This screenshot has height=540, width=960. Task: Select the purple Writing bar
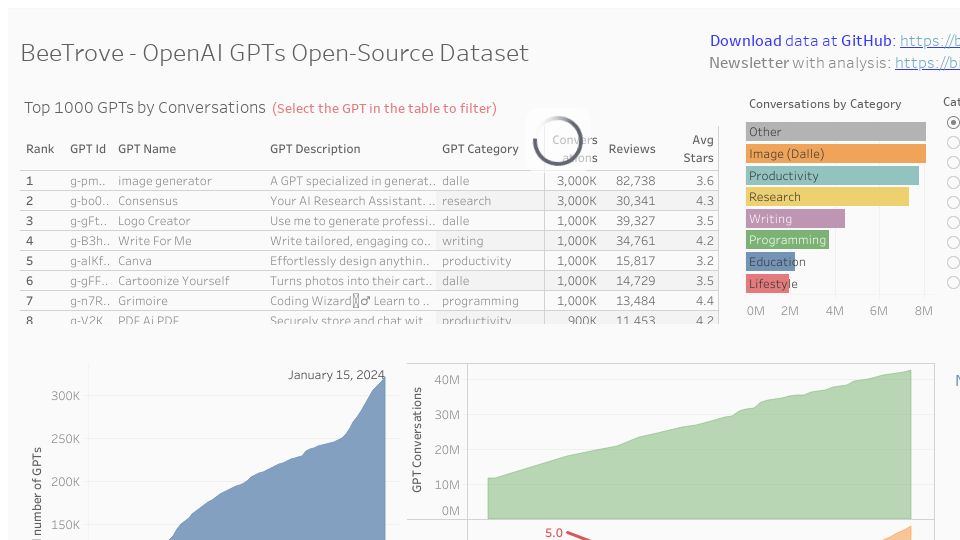(x=795, y=219)
